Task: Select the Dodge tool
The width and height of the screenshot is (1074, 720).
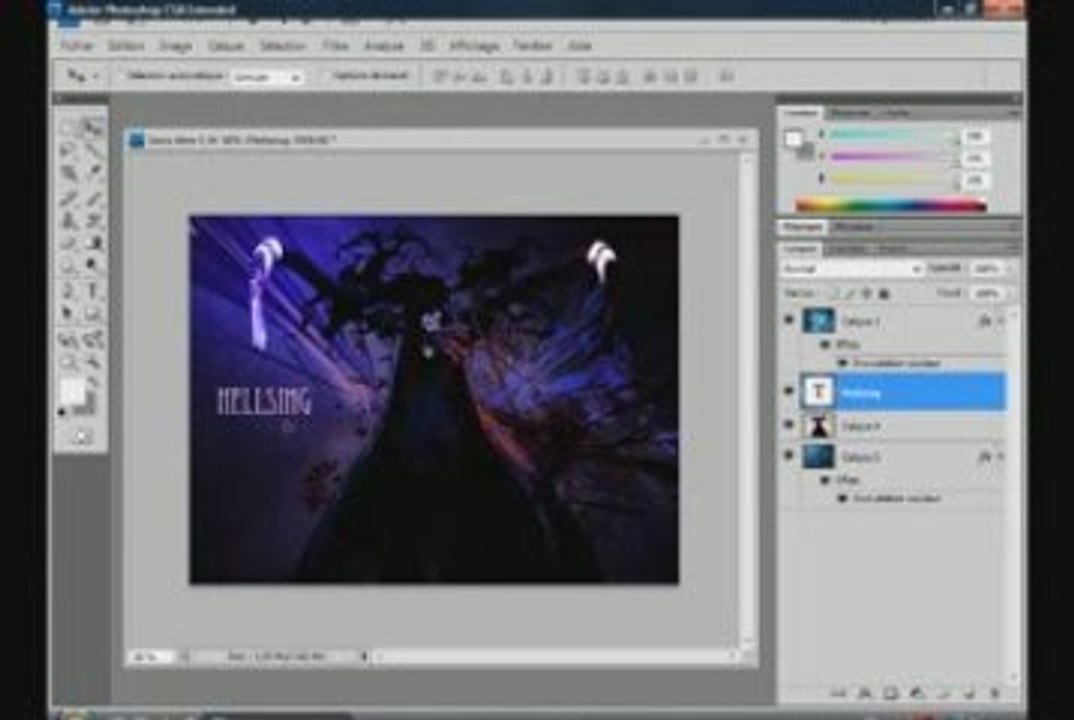Action: point(93,264)
